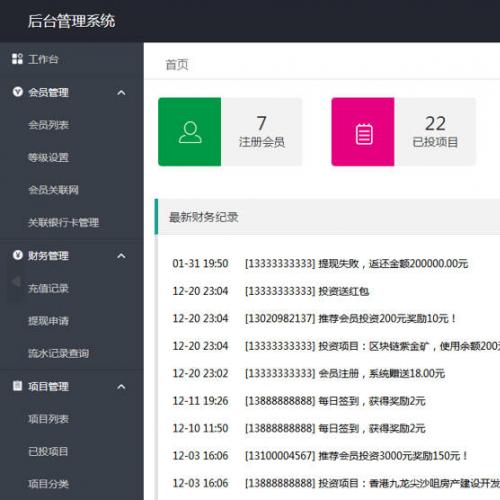Viewport: 500px width, 500px height.
Task: Open 等级设置 in the sidebar
Action: [x=48, y=157]
